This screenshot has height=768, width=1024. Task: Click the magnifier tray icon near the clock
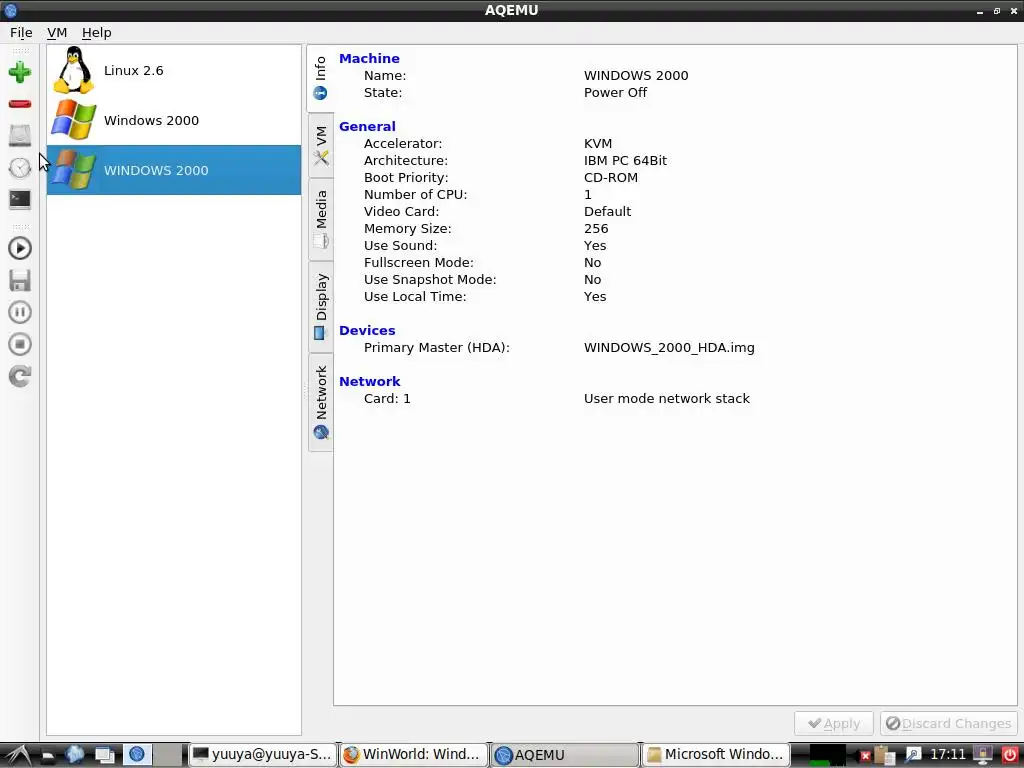(x=912, y=755)
